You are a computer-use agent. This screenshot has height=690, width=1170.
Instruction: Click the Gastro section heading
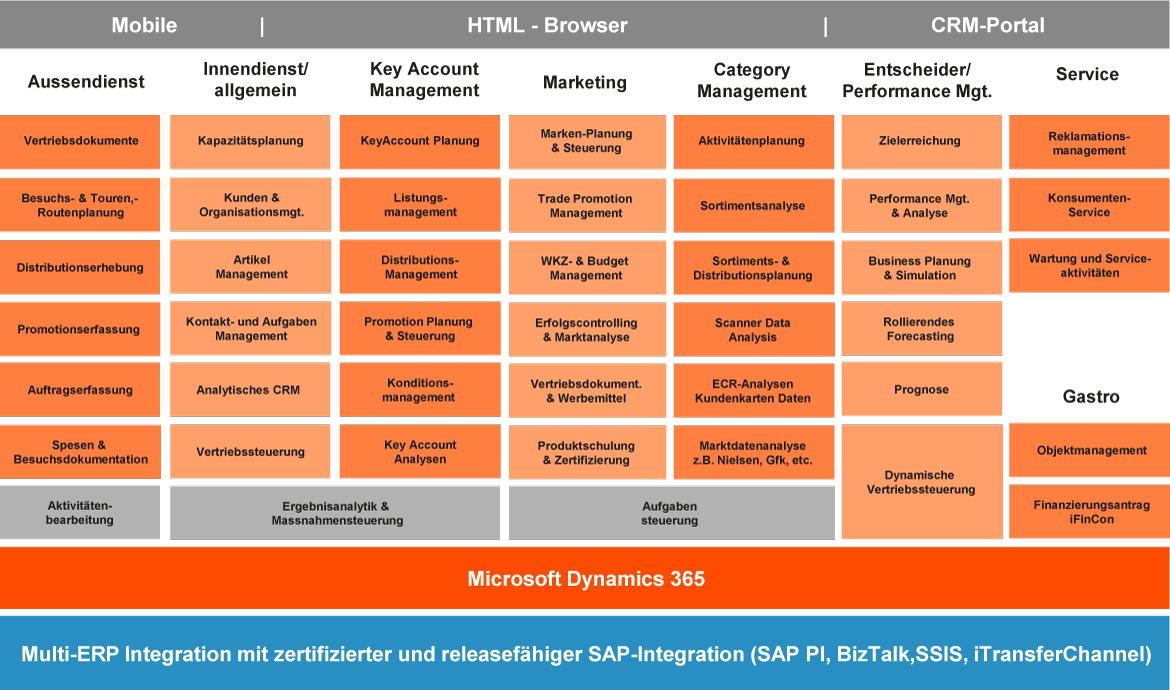(1091, 397)
